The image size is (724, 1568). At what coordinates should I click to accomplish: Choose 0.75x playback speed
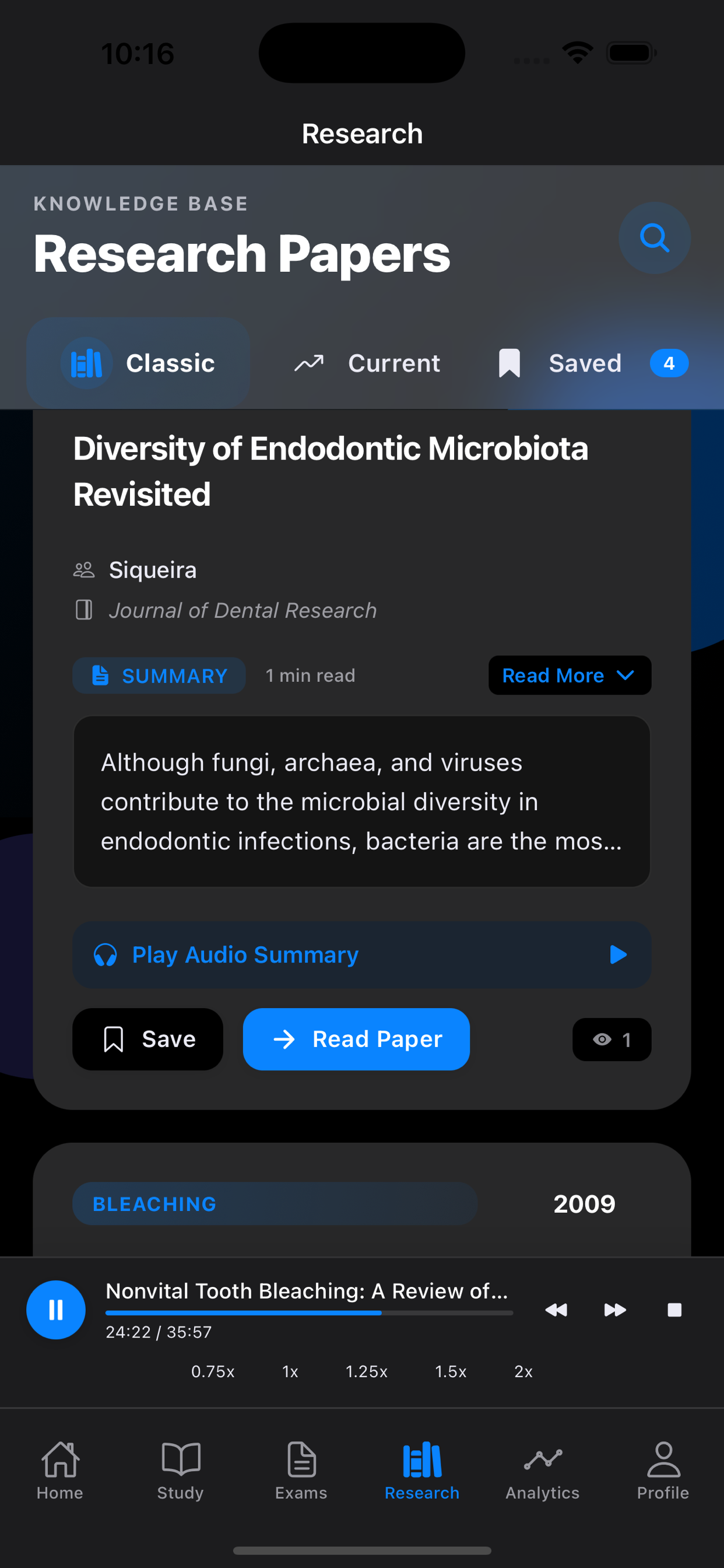coord(212,1371)
